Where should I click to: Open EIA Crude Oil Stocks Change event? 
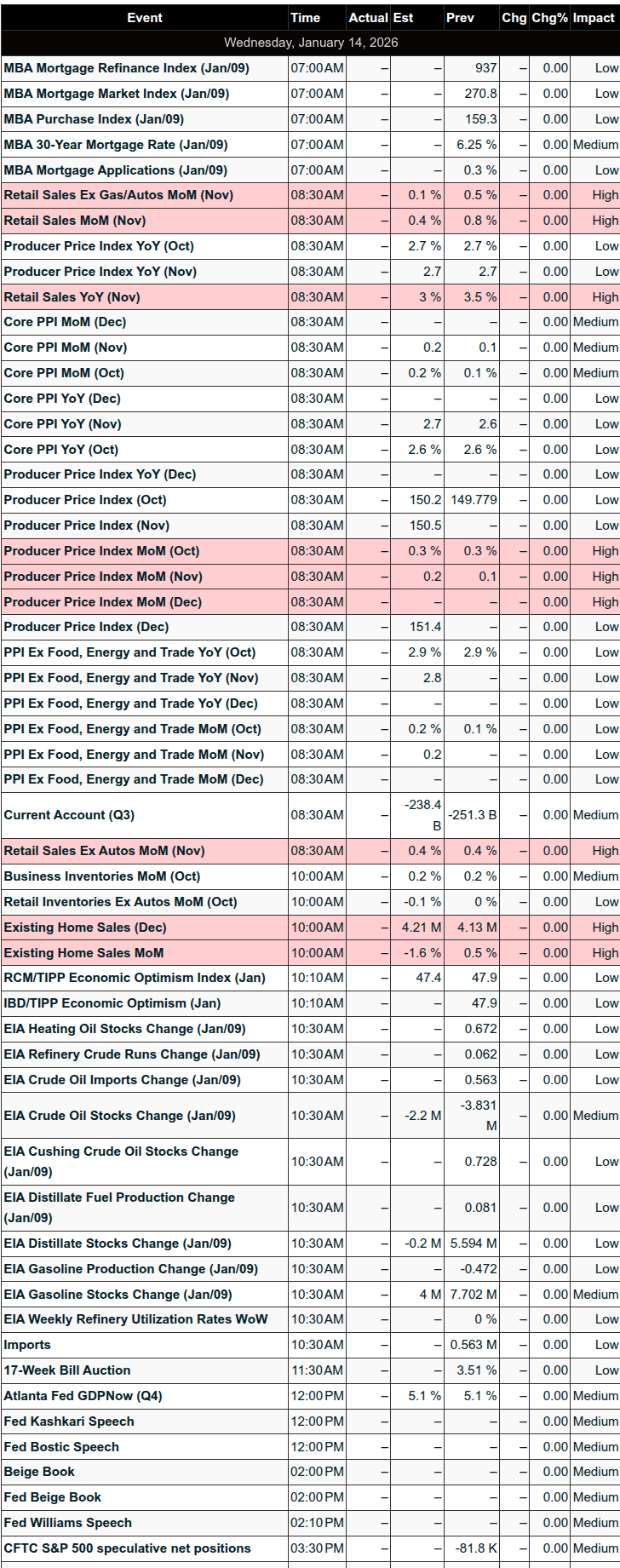point(119,1116)
